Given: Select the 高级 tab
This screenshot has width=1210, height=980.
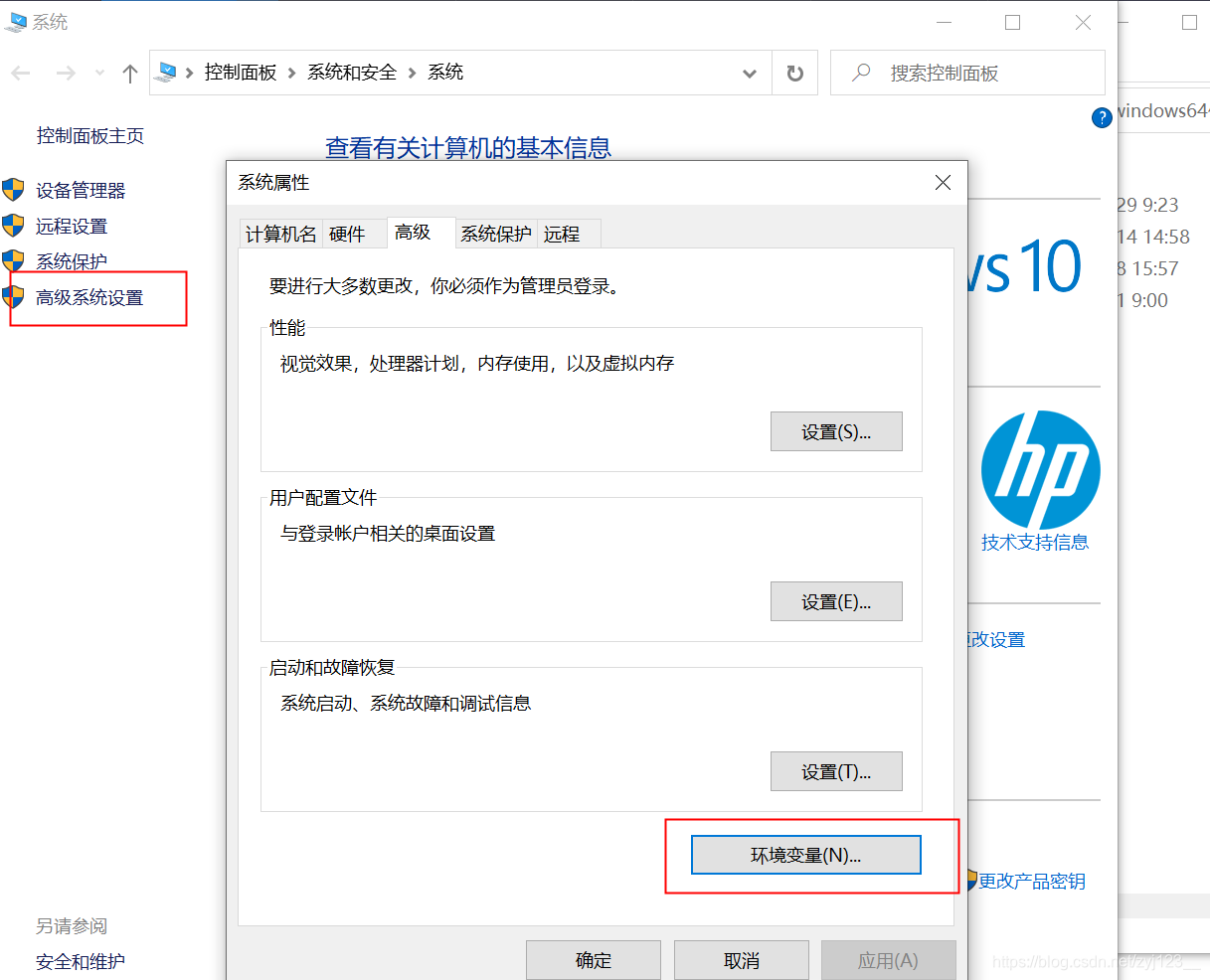Looking at the screenshot, I should click(421, 232).
